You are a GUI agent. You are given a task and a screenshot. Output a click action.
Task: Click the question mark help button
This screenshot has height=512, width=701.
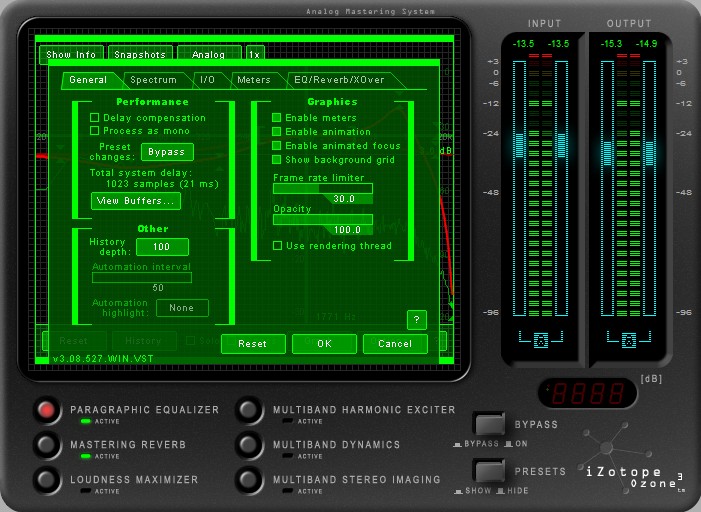417,320
